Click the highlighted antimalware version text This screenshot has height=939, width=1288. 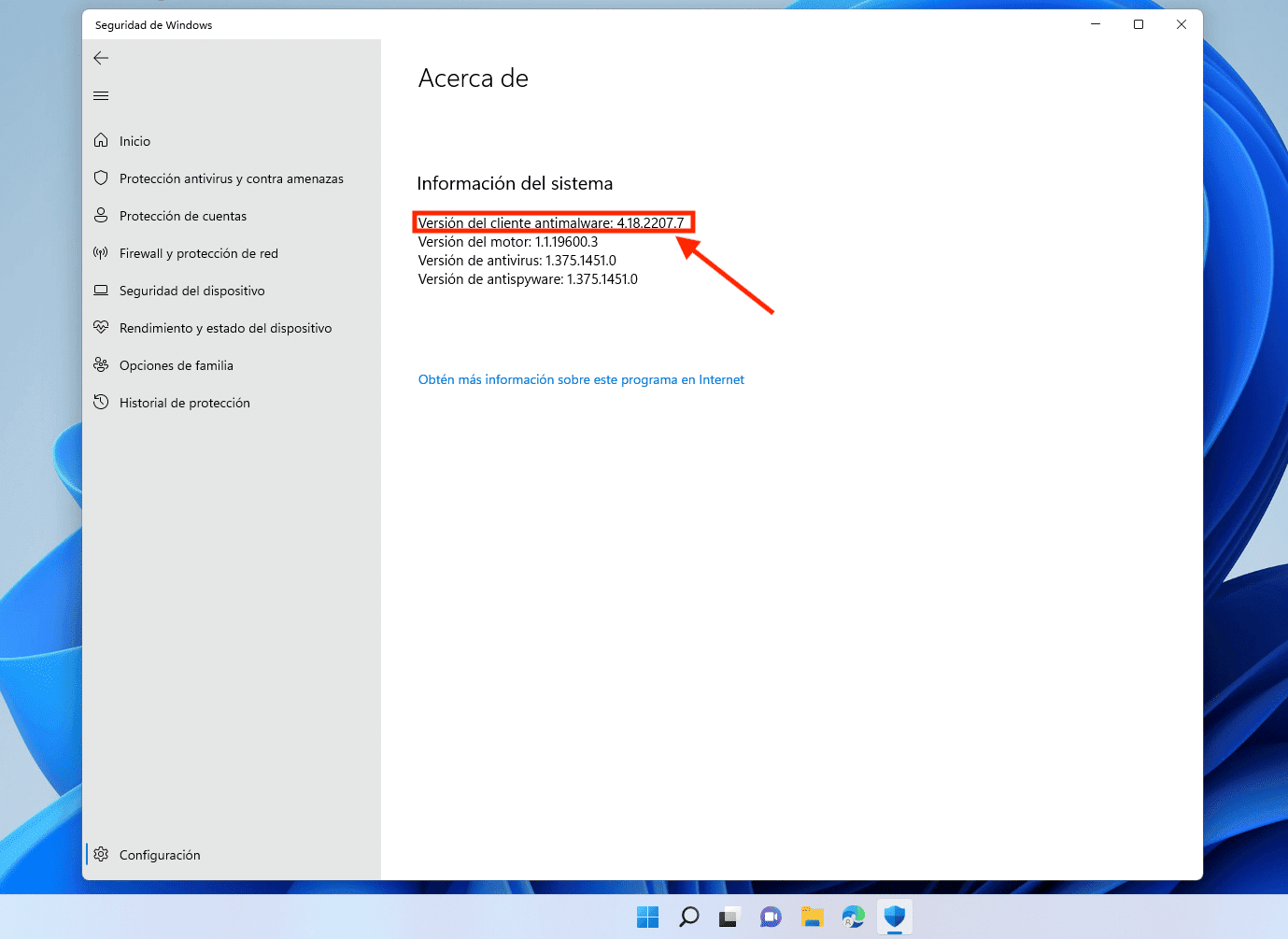554,222
